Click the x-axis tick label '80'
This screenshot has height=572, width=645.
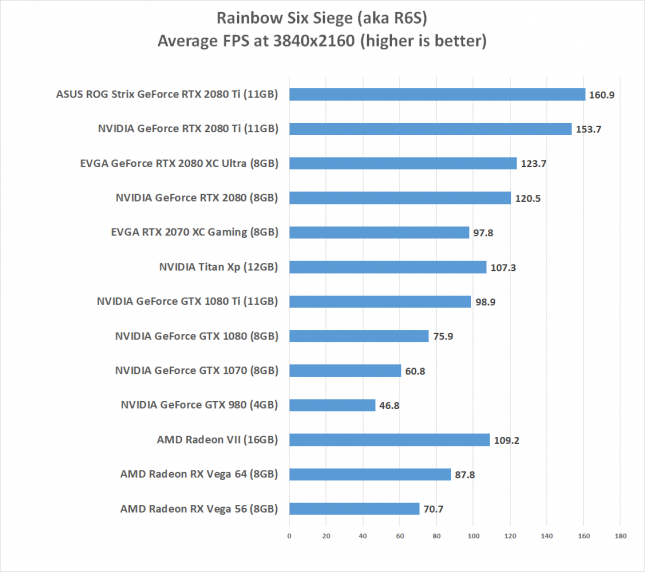tap(436, 536)
